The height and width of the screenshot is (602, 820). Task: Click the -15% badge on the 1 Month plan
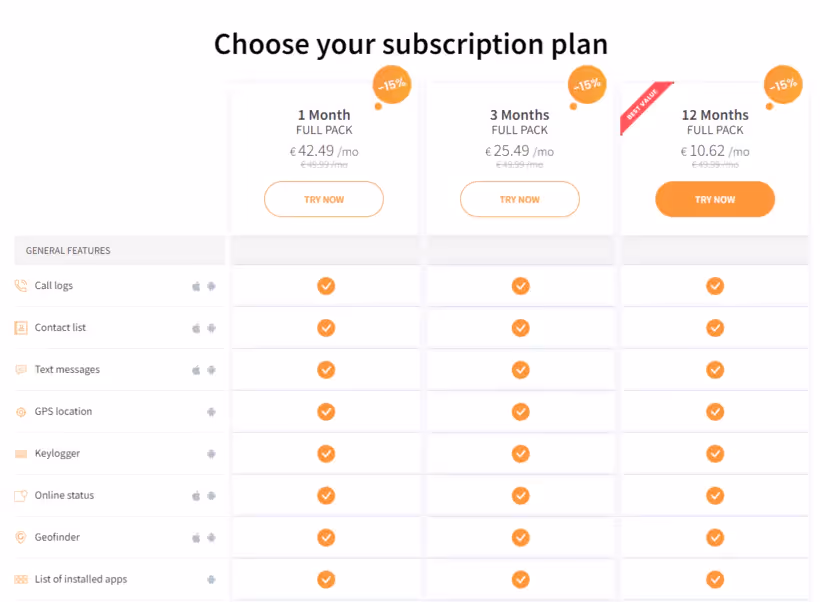coord(392,85)
